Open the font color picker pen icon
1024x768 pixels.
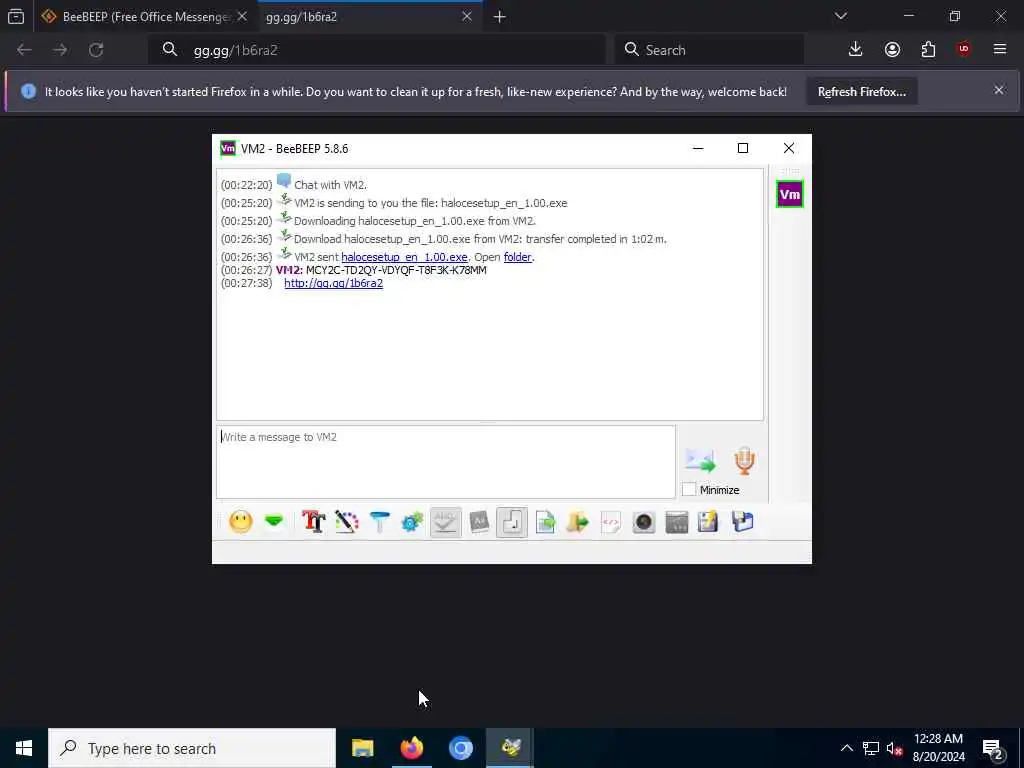tap(347, 522)
